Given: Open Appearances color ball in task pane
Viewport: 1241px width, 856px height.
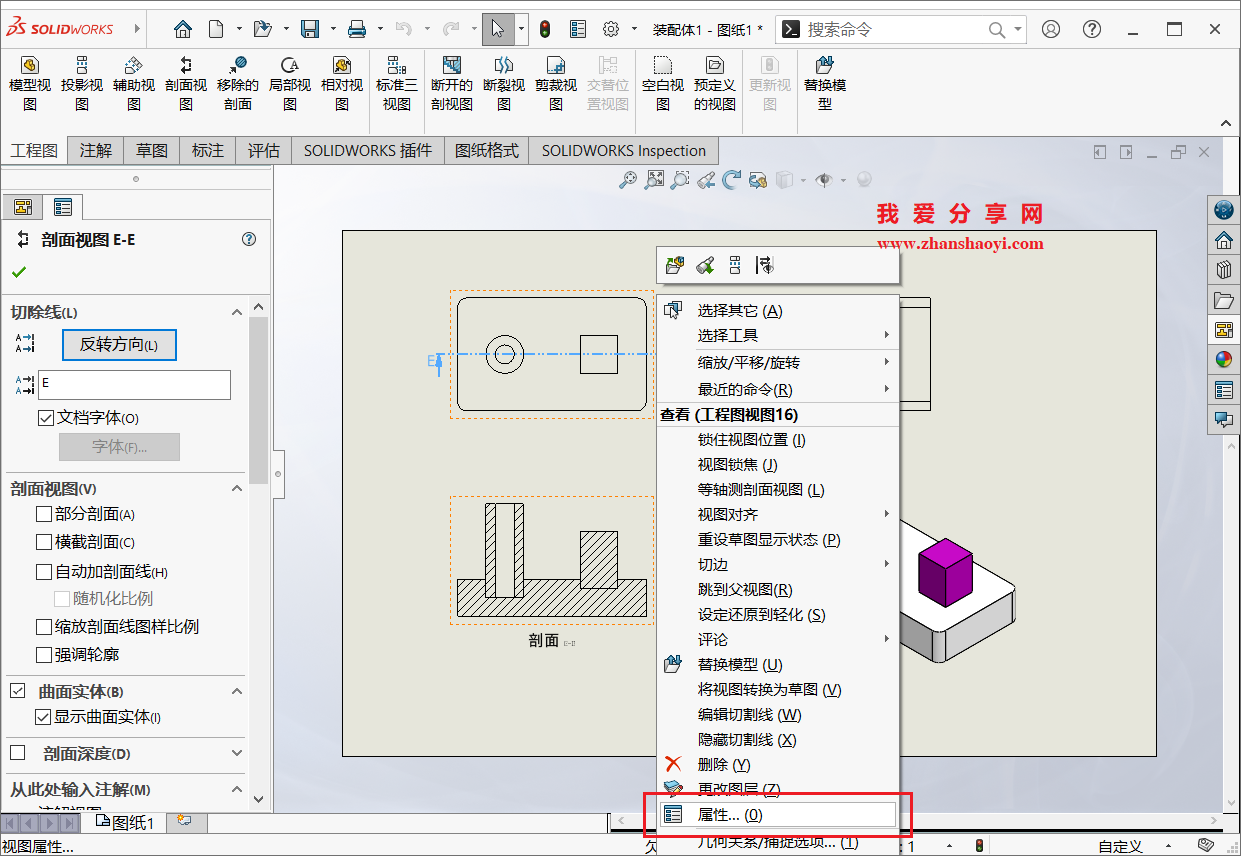Looking at the screenshot, I should tap(1223, 360).
